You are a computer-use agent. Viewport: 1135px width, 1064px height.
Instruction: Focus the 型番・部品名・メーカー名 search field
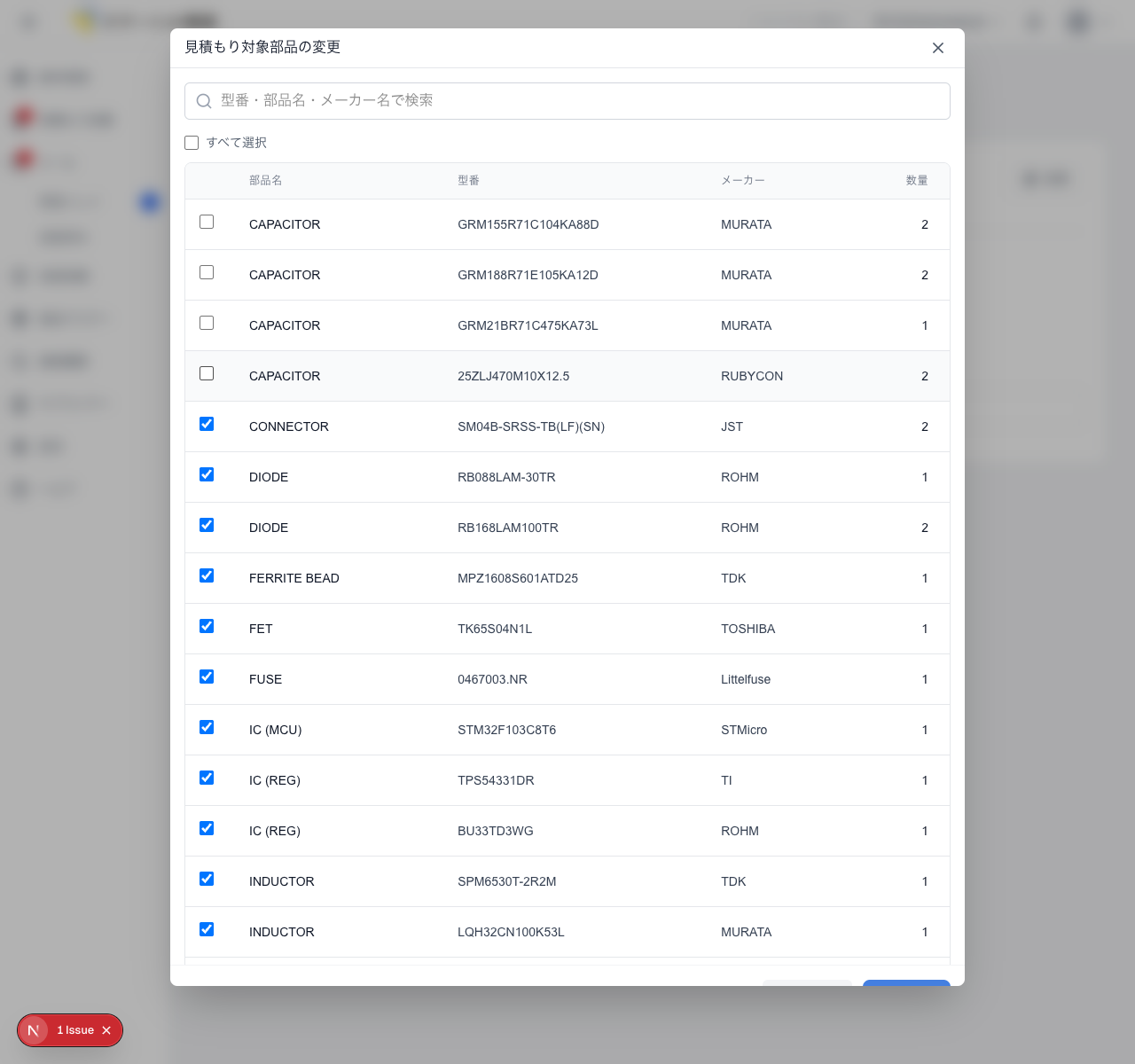pyautogui.click(x=567, y=101)
